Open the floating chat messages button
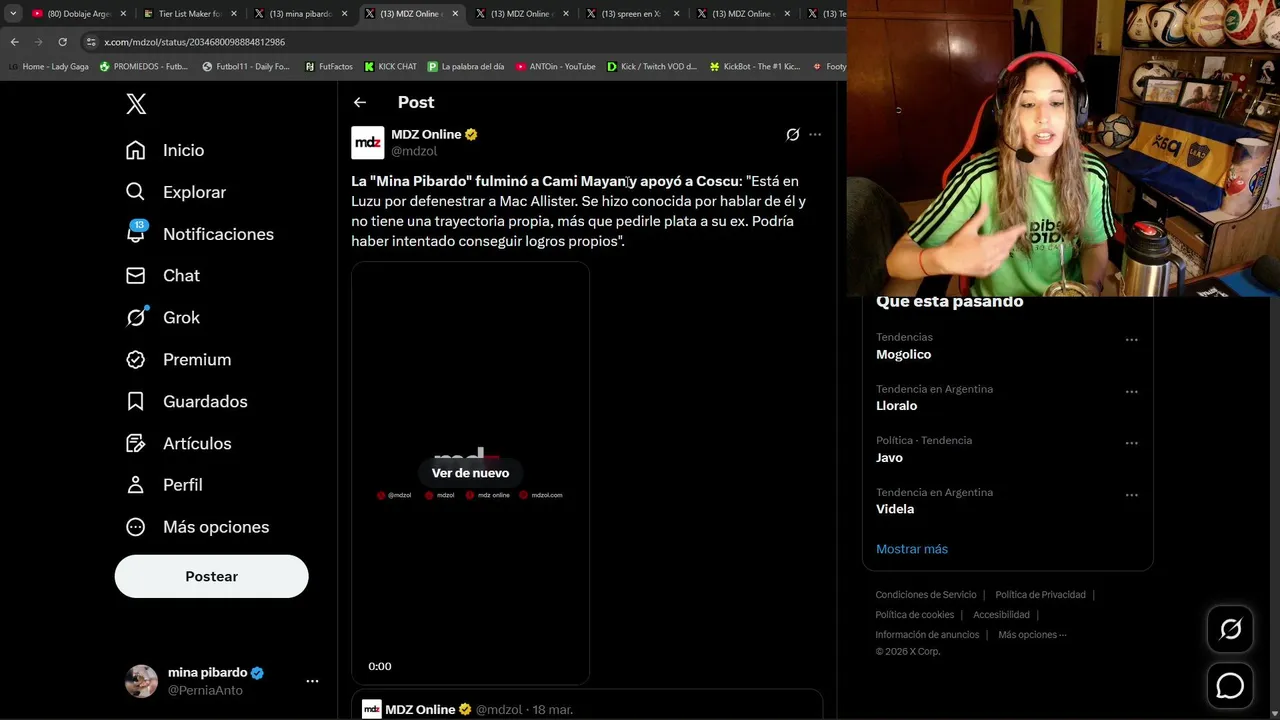This screenshot has height=720, width=1280. 1230,686
